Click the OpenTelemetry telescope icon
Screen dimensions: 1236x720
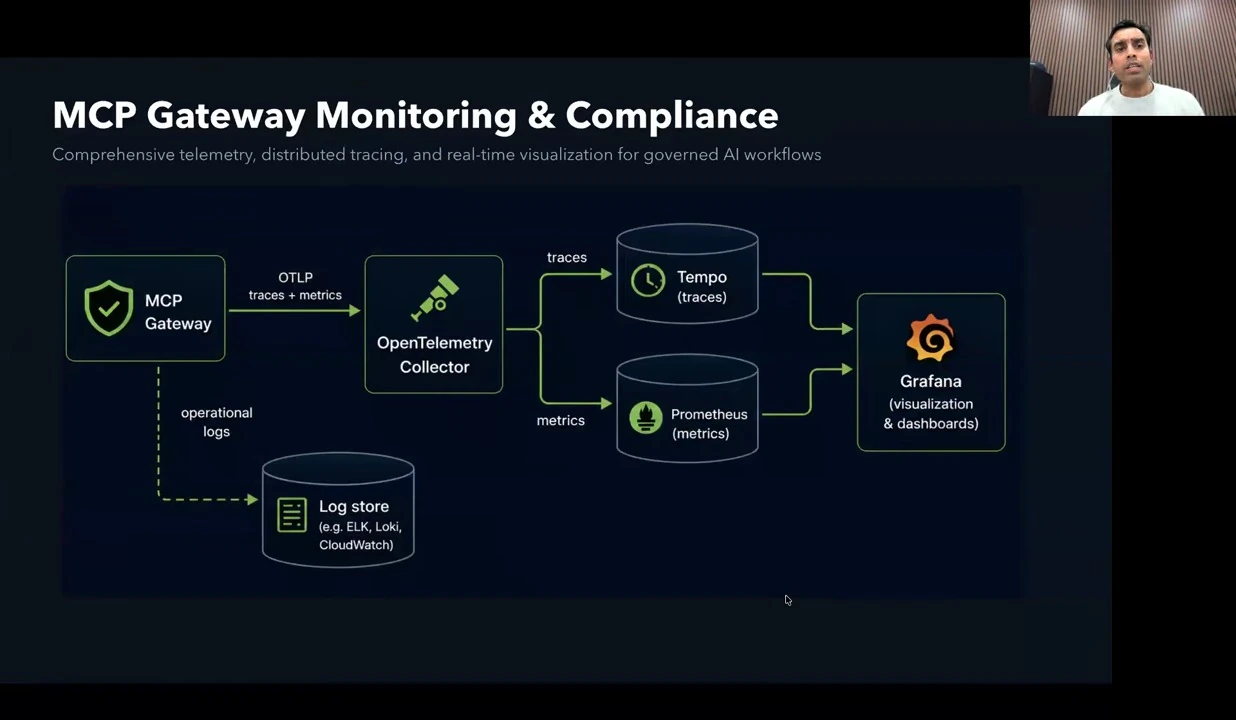434,297
